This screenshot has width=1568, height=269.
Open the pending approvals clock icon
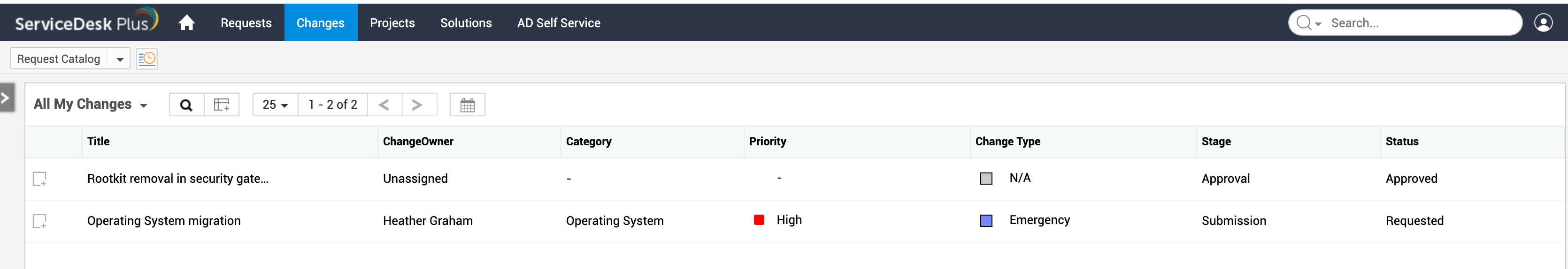tap(146, 59)
